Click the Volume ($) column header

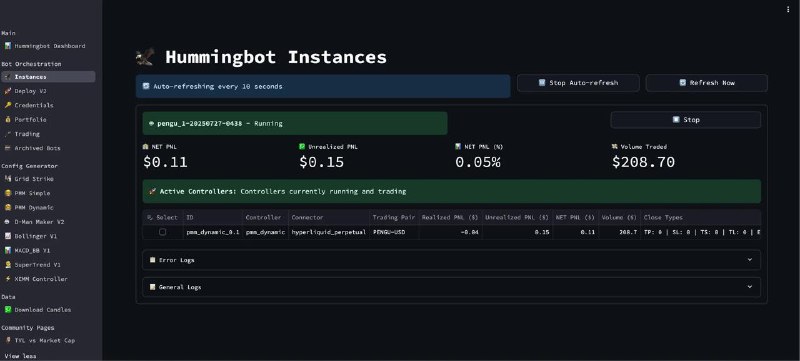pyautogui.click(x=619, y=218)
